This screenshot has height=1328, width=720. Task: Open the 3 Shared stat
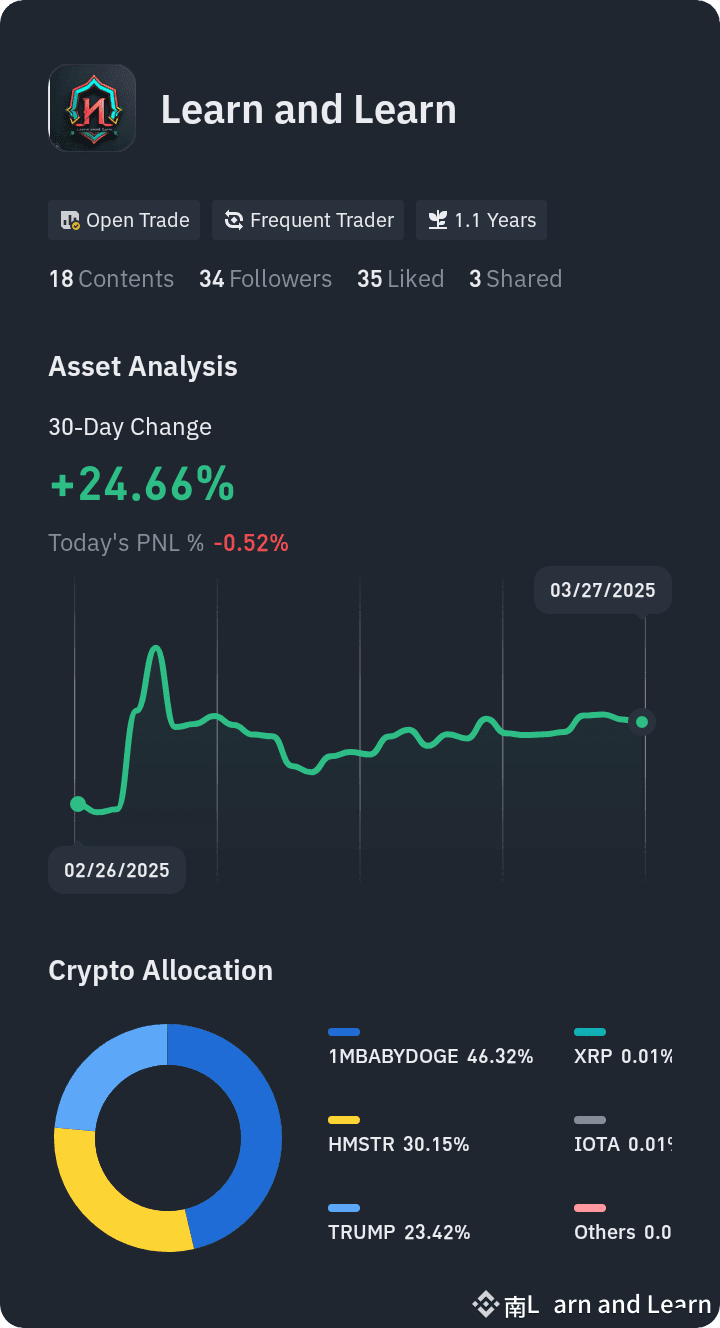[x=515, y=279]
